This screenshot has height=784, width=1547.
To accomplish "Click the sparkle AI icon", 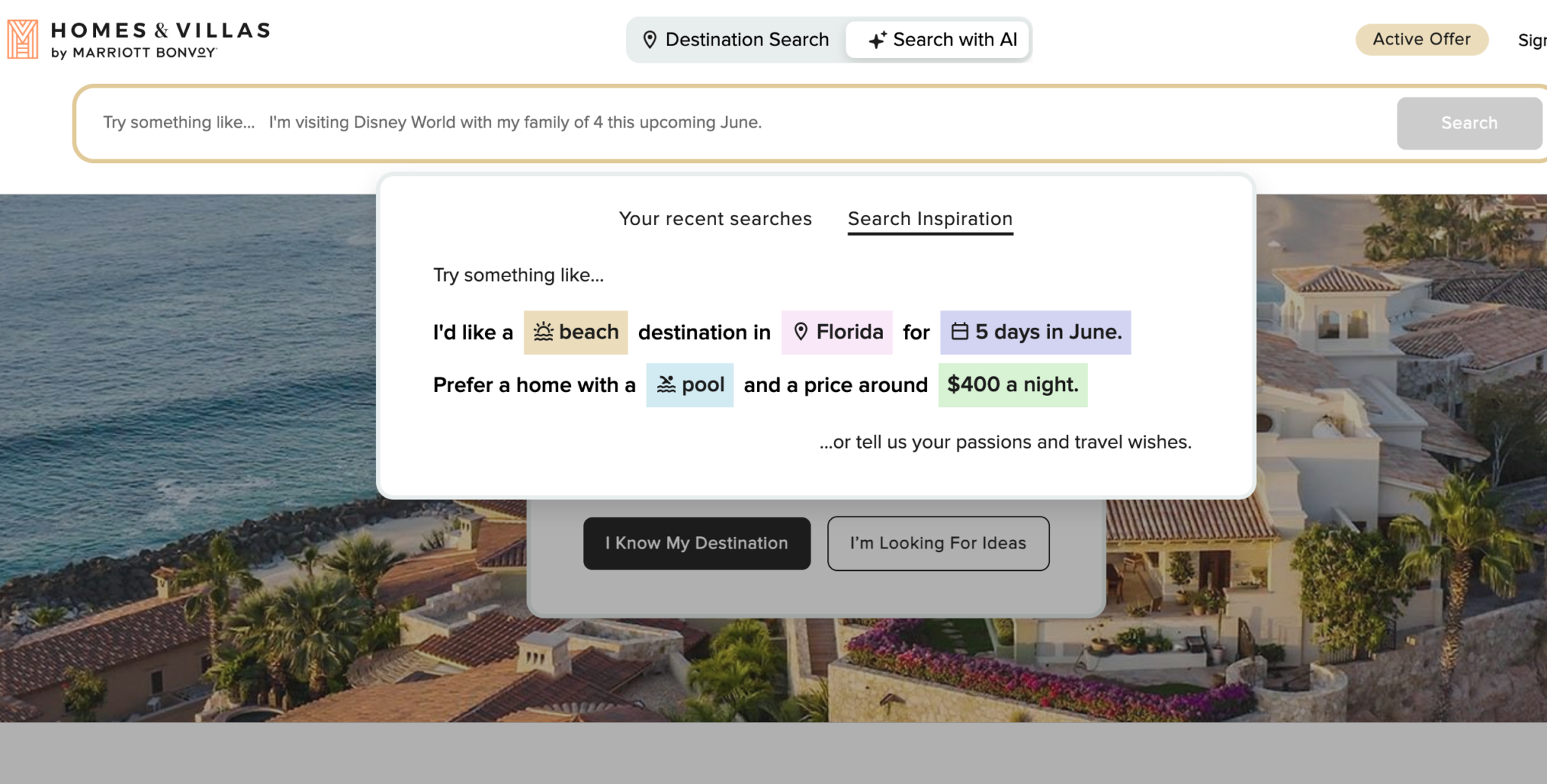I will coord(877,40).
